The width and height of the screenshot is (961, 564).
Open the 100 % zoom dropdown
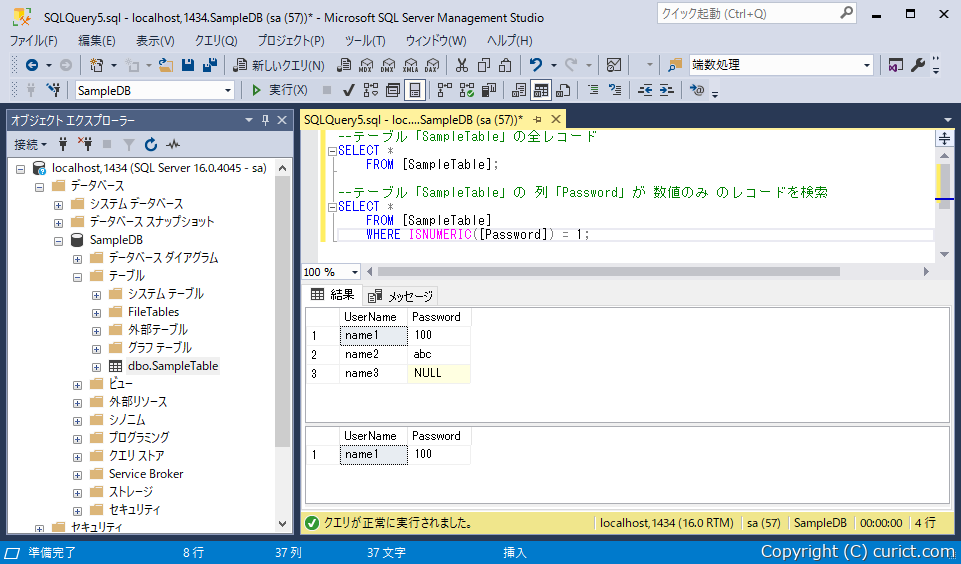click(354, 272)
